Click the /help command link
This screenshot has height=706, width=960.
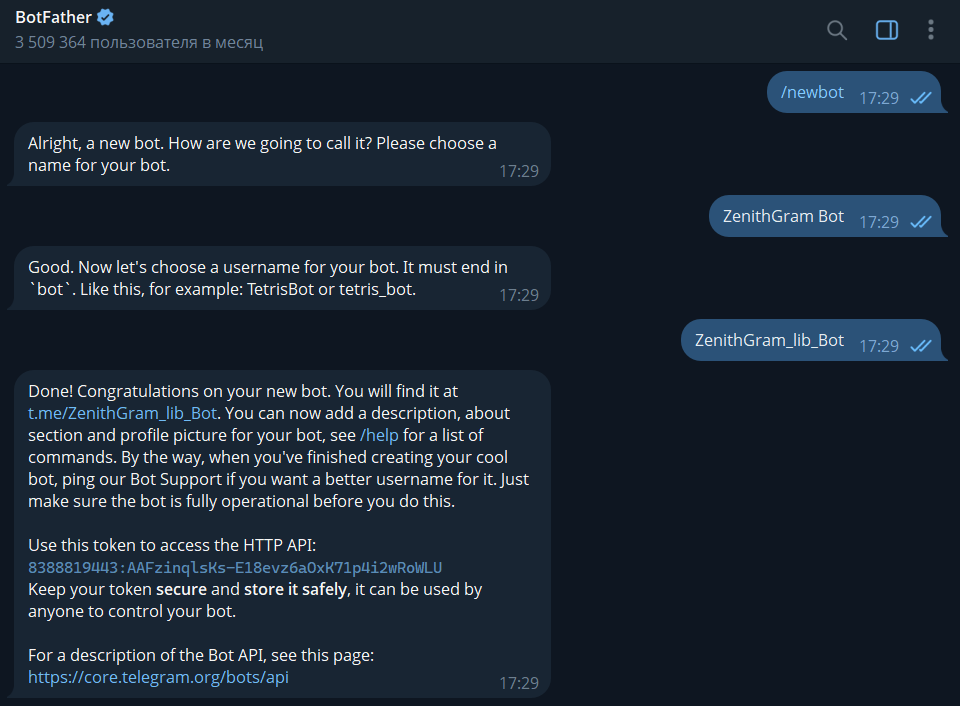tap(381, 435)
